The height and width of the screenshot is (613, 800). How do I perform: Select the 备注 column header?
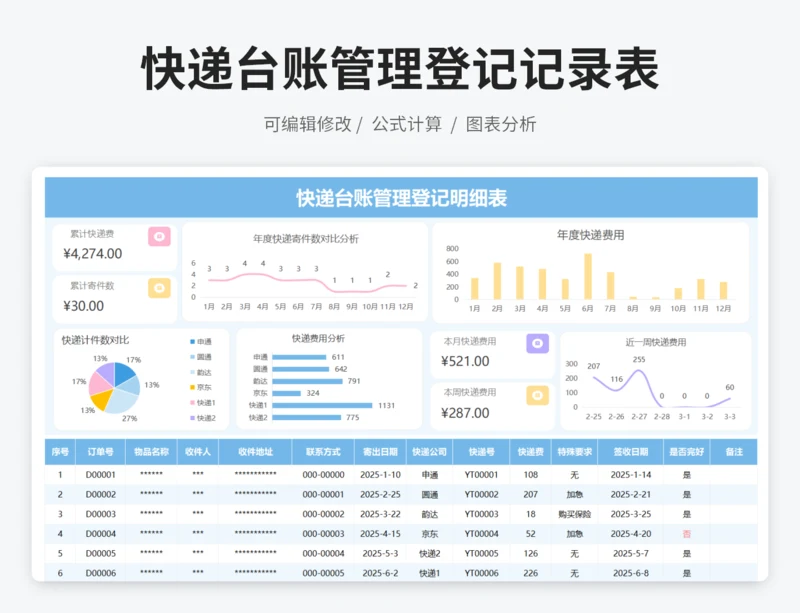(734, 452)
